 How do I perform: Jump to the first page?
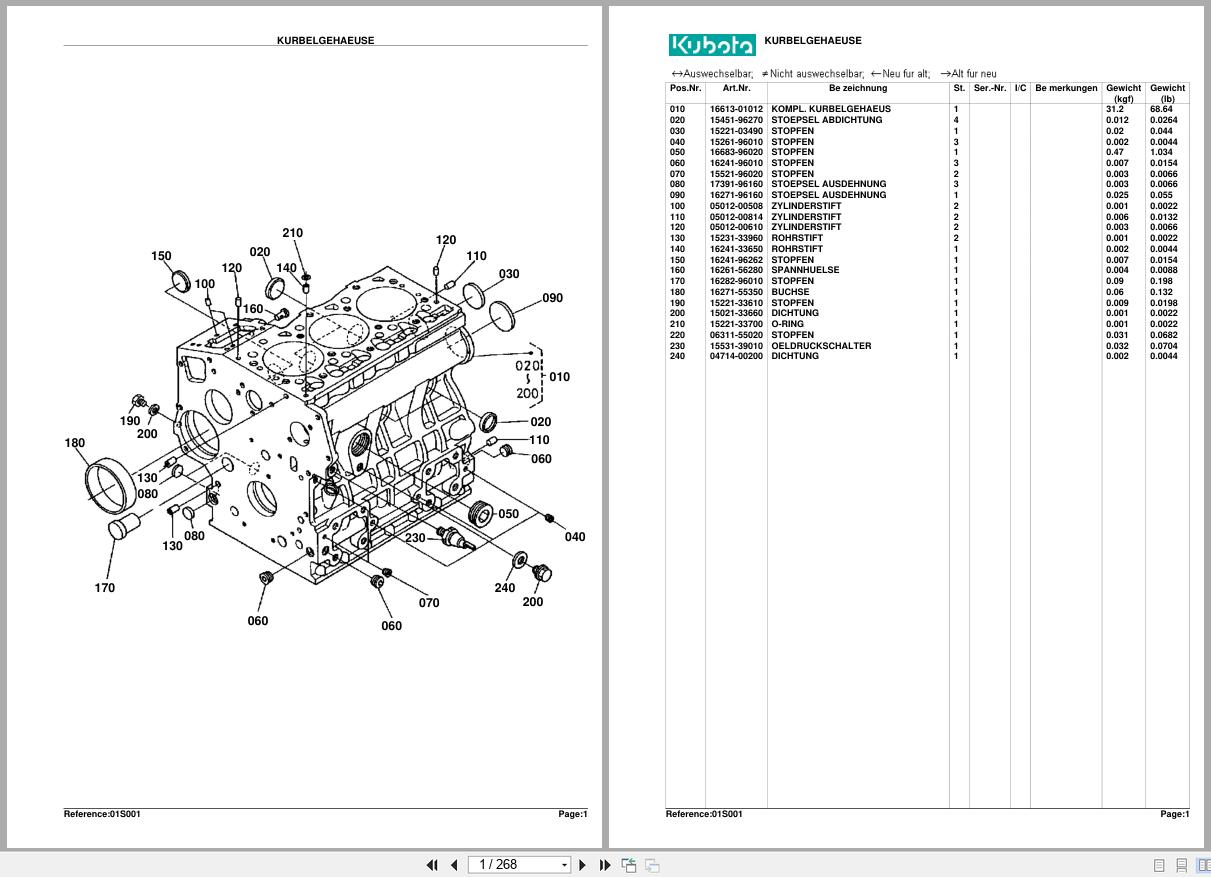pos(432,864)
